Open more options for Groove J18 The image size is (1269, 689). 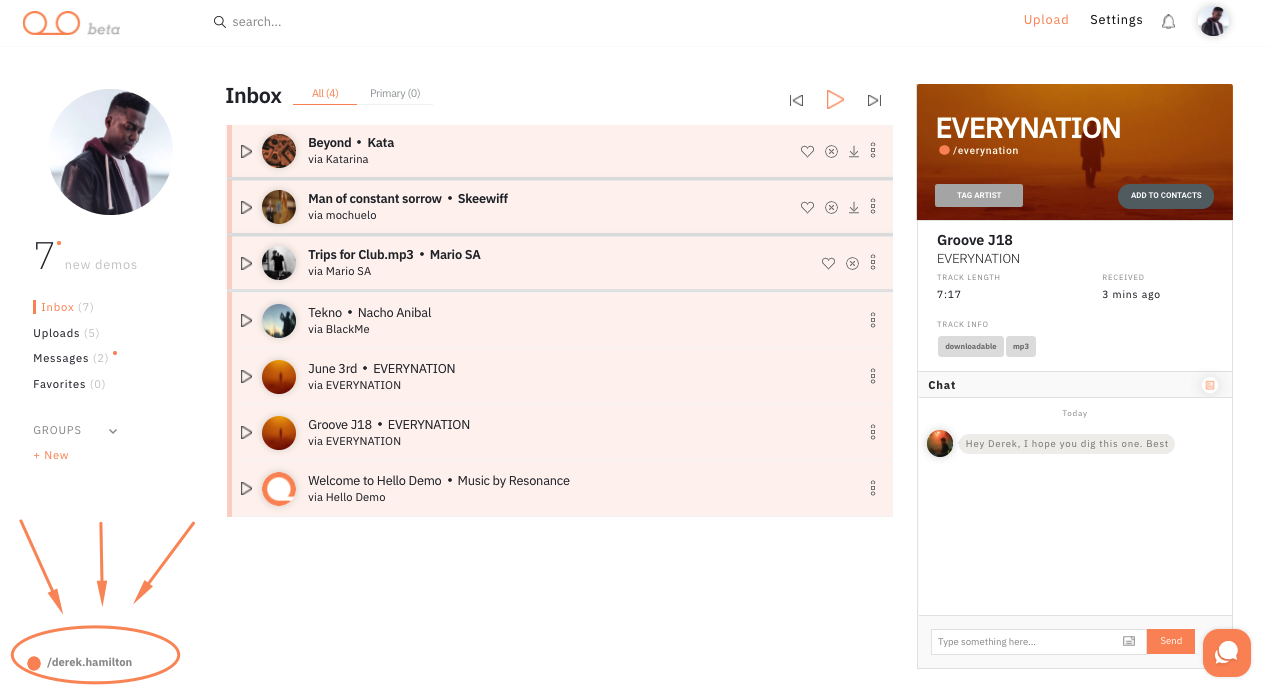873,432
